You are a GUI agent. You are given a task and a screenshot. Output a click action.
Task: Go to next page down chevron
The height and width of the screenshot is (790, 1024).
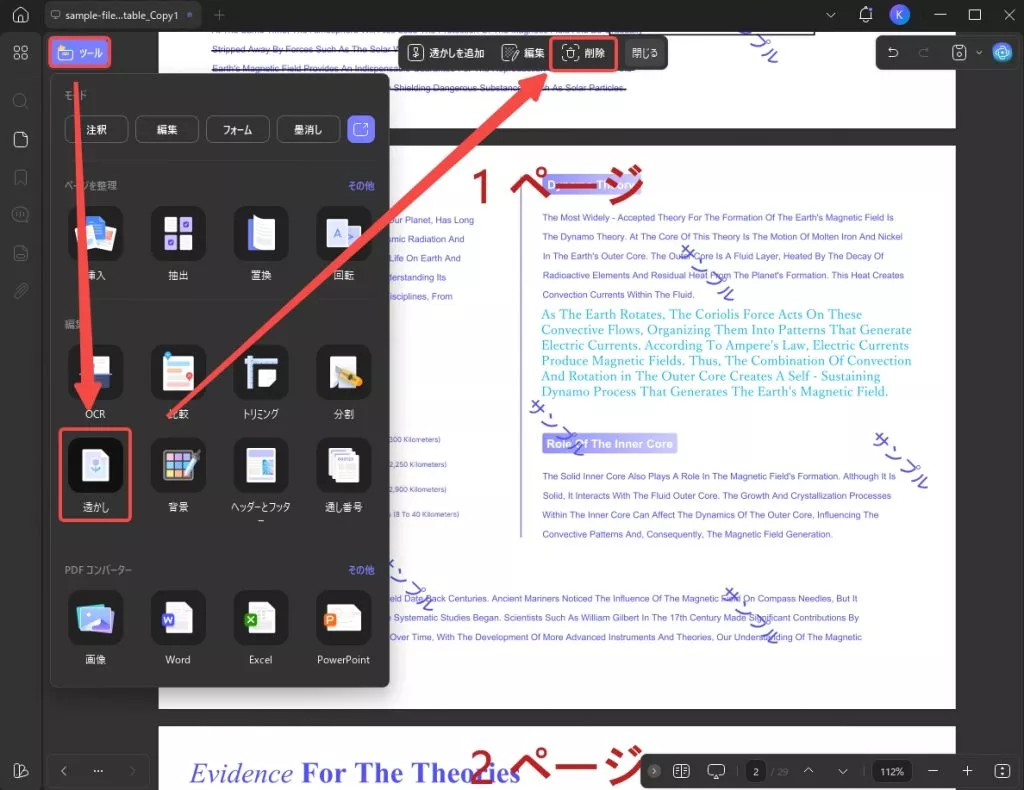843,771
